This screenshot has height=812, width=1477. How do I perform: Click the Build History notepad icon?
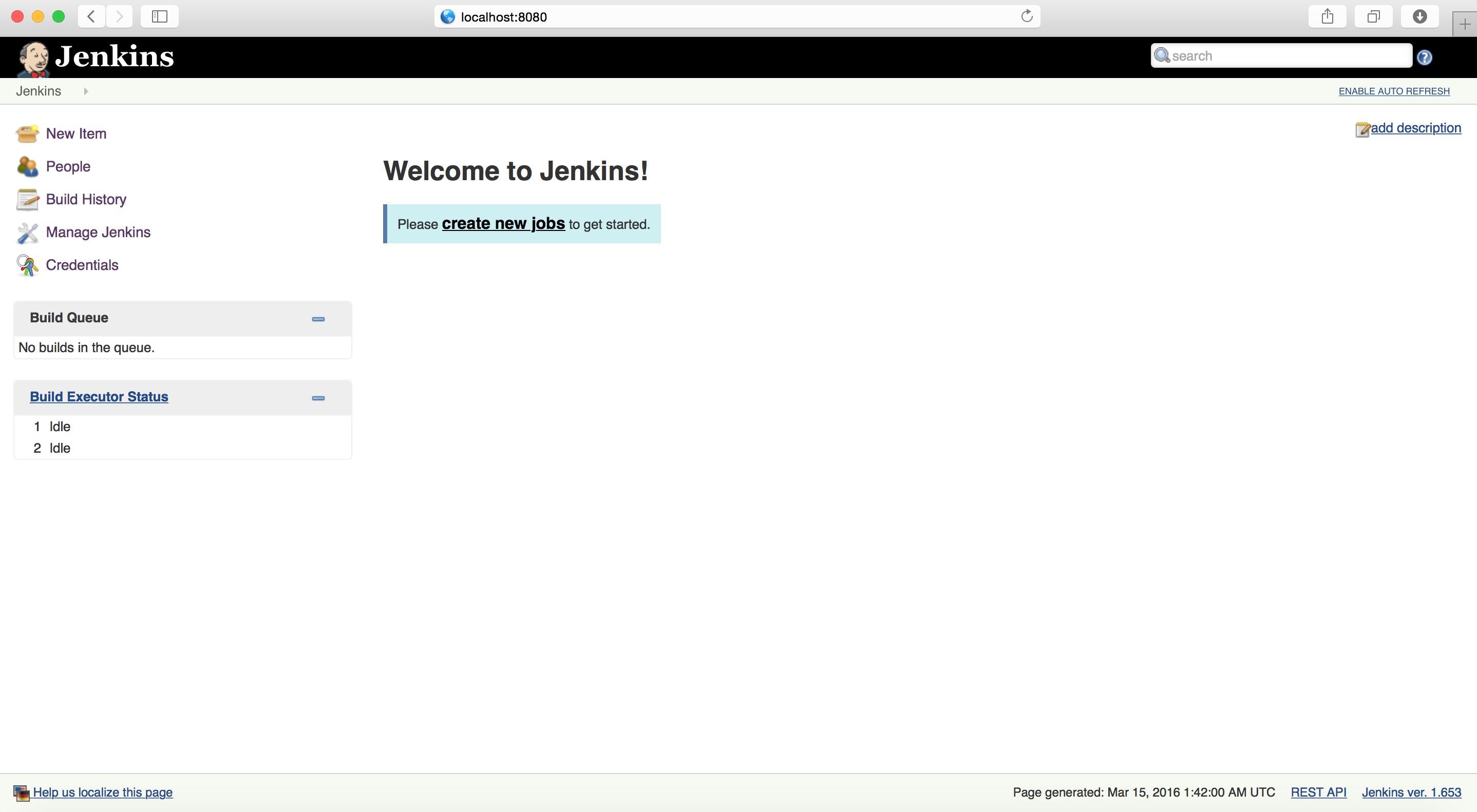coord(27,200)
